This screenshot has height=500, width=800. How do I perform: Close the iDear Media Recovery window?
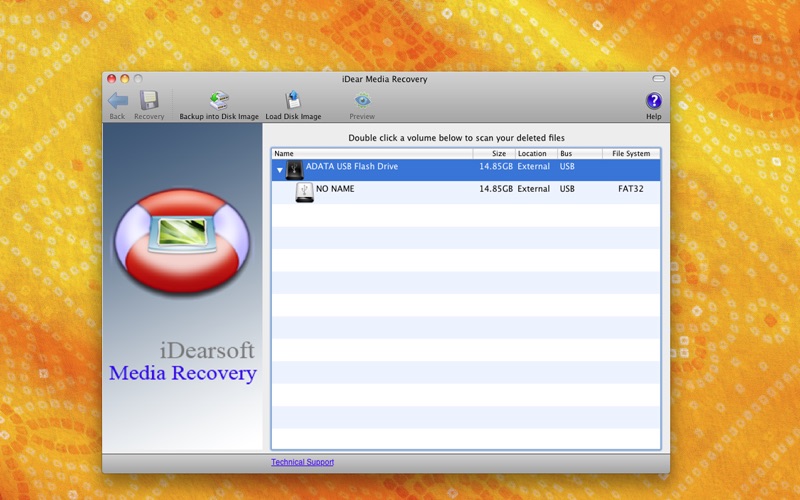(111, 79)
